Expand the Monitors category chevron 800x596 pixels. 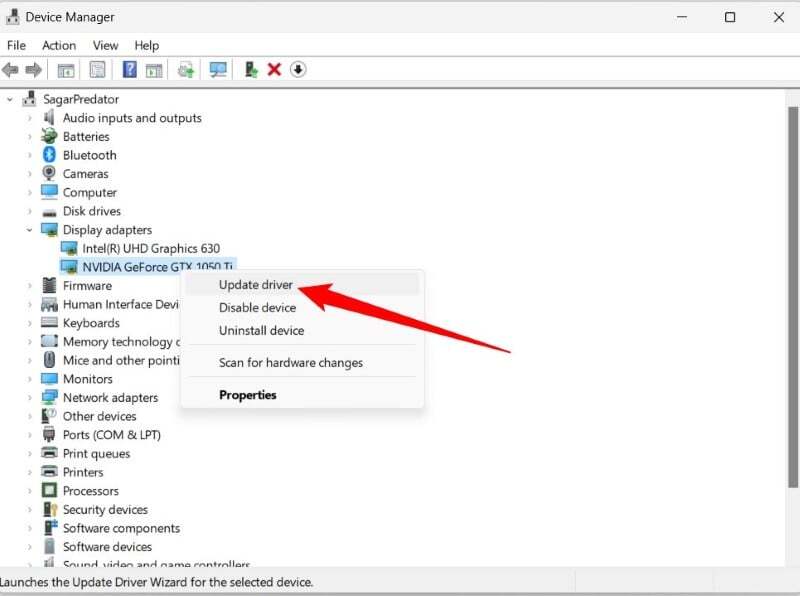pos(30,379)
